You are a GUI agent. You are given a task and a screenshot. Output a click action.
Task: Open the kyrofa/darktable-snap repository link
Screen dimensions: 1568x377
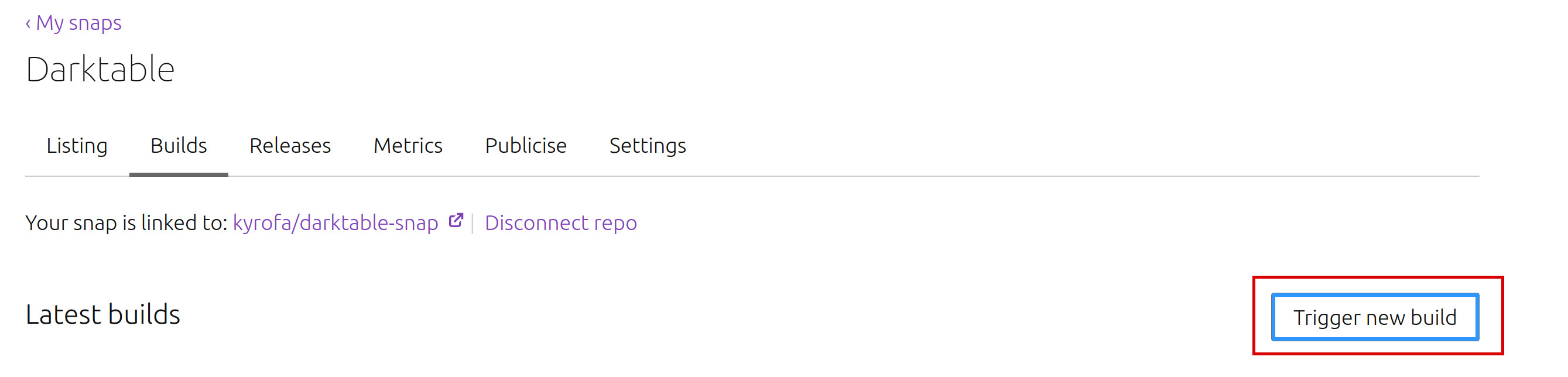point(335,223)
